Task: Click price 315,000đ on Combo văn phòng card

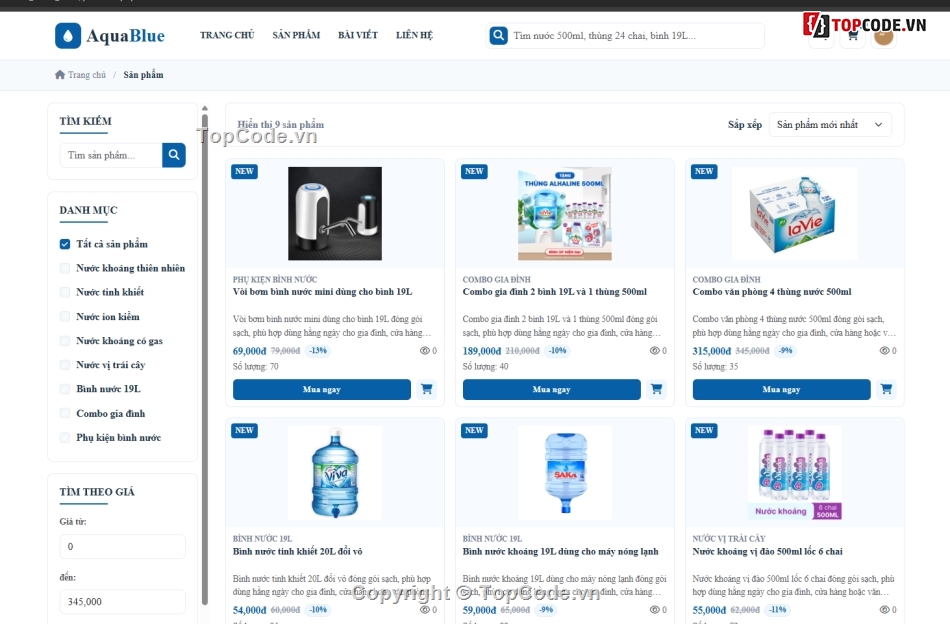Action: [712, 351]
